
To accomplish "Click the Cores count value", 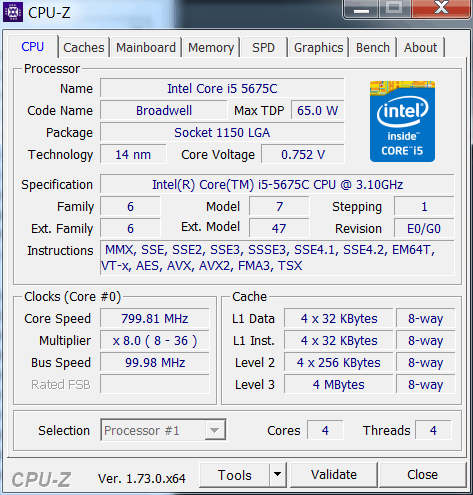I will tap(325, 430).
